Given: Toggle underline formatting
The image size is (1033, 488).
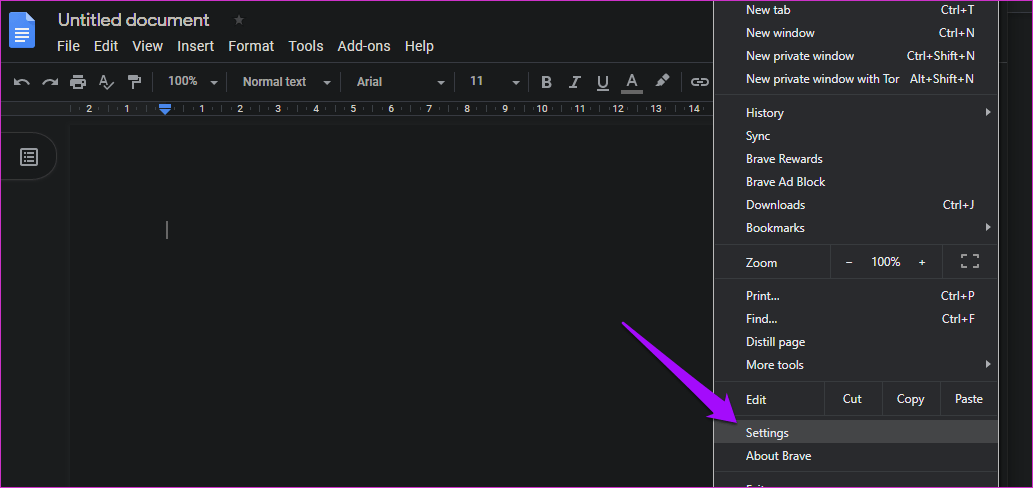Looking at the screenshot, I should pos(602,82).
